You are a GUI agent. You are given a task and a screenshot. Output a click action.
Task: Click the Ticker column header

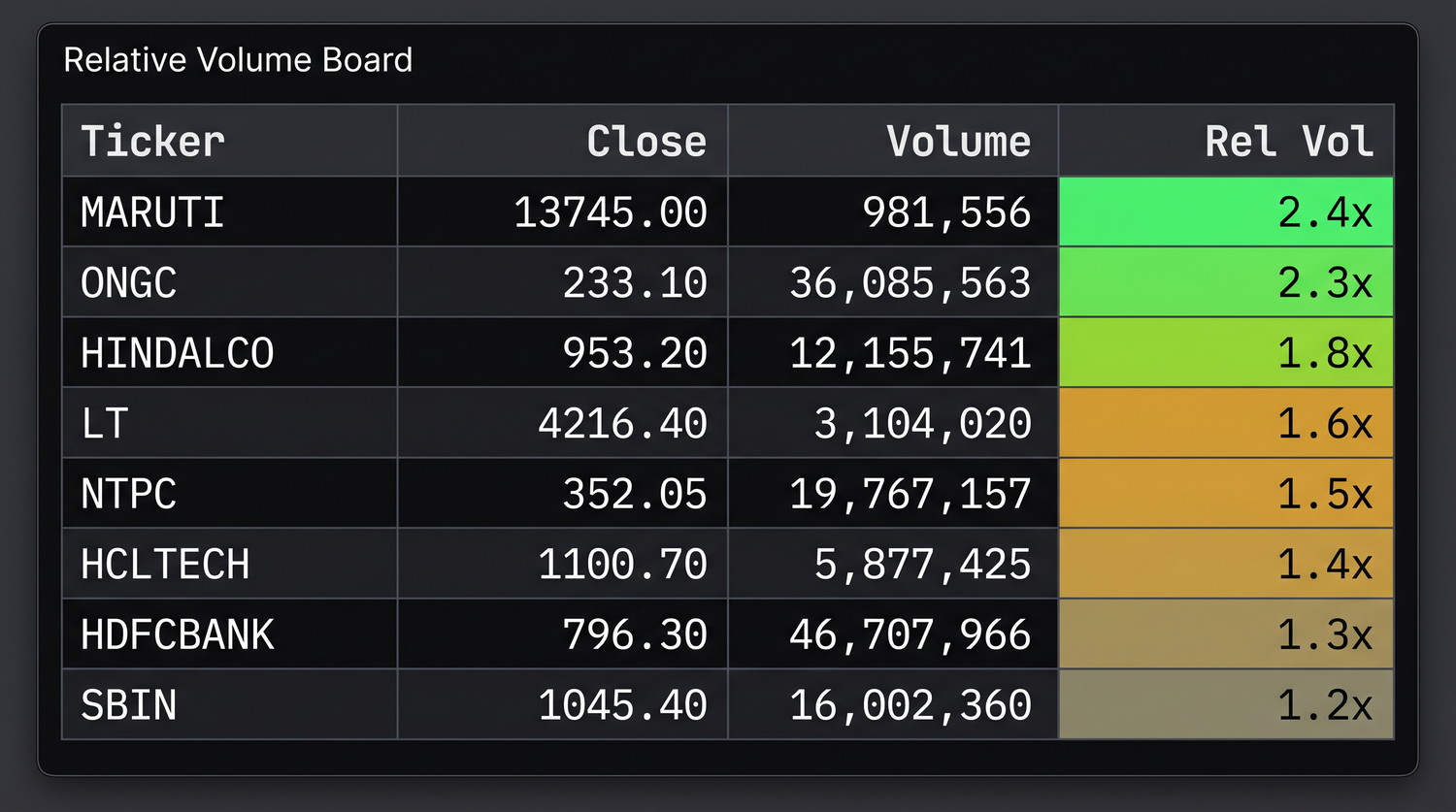[x=230, y=141]
